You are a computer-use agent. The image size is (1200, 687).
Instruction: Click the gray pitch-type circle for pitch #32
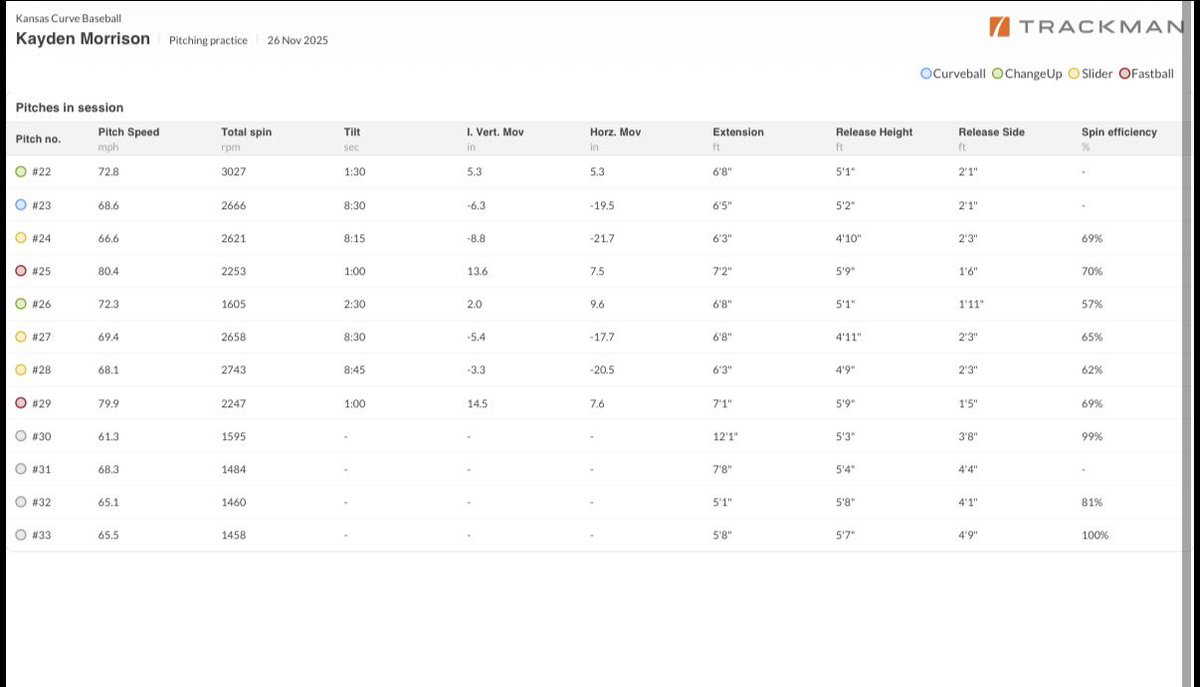[22, 502]
